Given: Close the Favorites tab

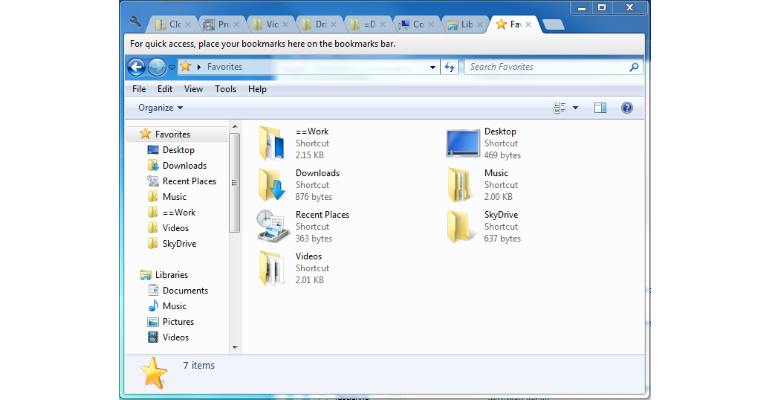Looking at the screenshot, I should tap(528, 24).
